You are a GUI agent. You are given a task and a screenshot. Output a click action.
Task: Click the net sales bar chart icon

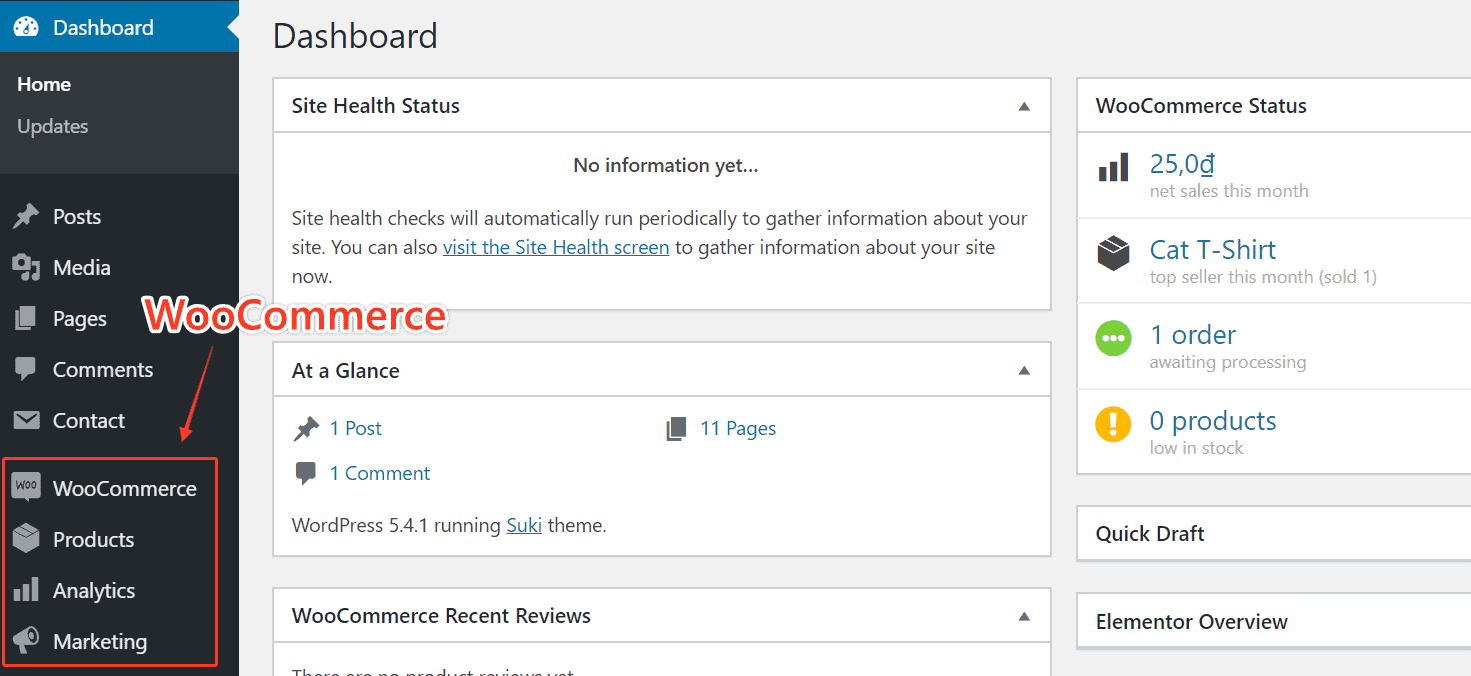click(1113, 167)
